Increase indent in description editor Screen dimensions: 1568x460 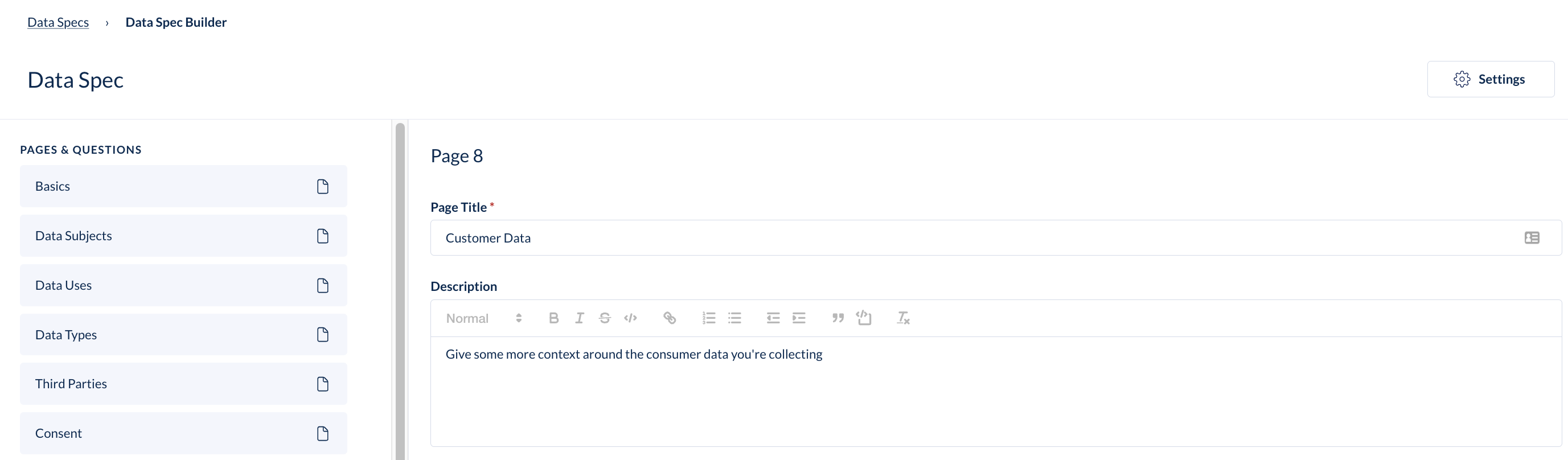coord(799,318)
